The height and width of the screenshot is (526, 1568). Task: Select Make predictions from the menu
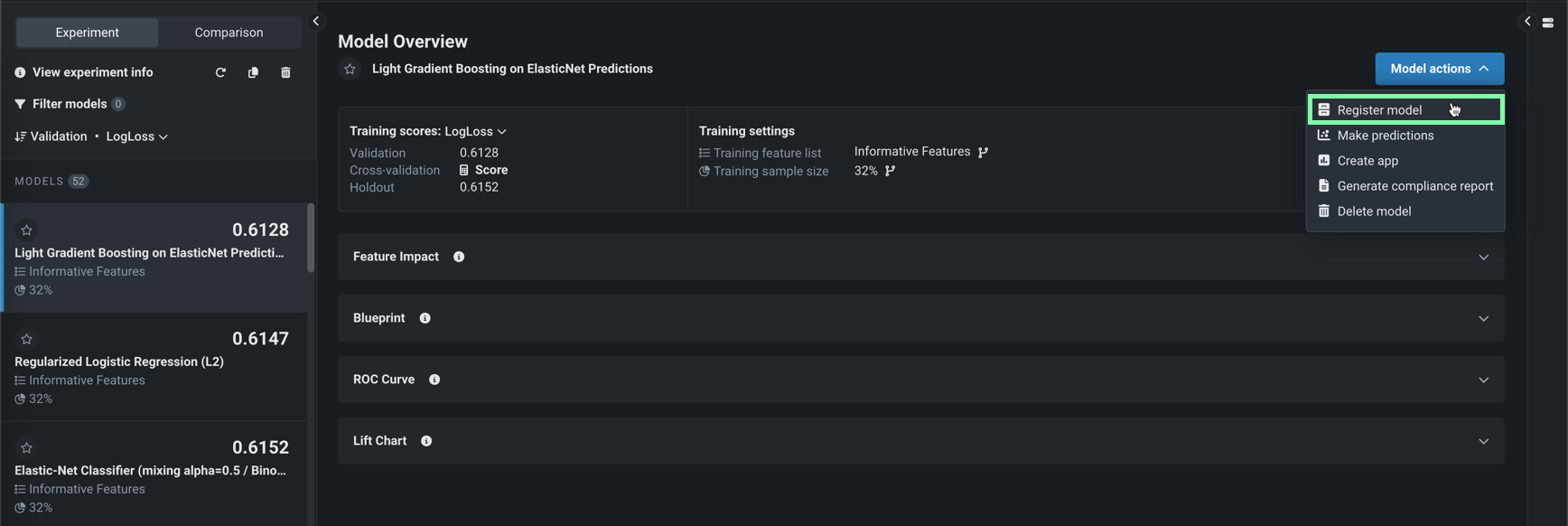click(x=1385, y=136)
